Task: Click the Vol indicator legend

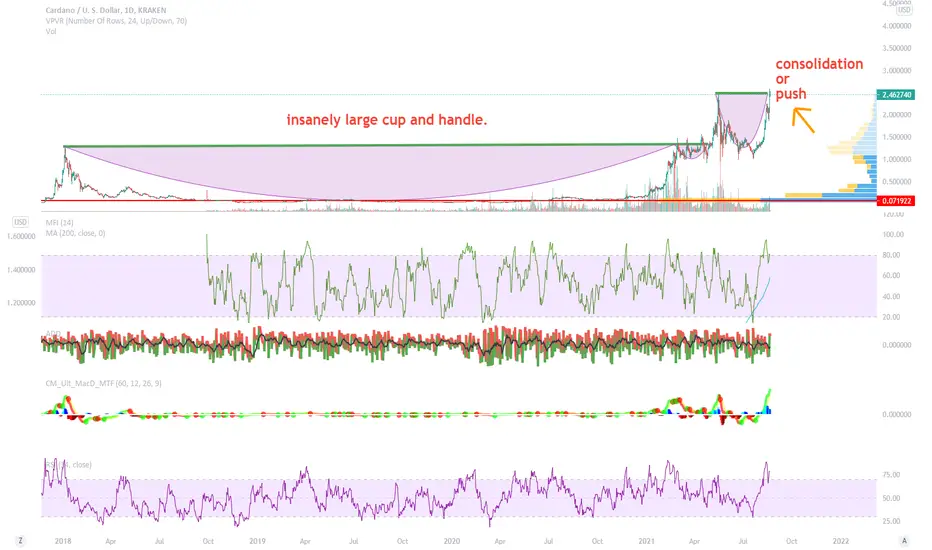Action: (51, 32)
